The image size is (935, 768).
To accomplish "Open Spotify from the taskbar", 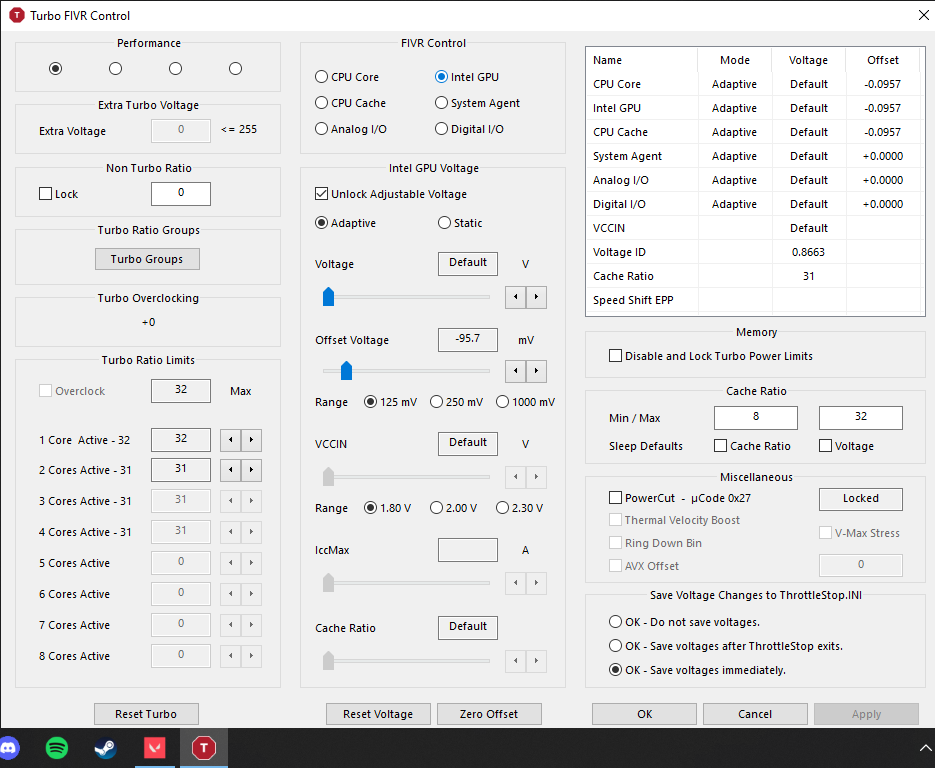I will (x=57, y=747).
